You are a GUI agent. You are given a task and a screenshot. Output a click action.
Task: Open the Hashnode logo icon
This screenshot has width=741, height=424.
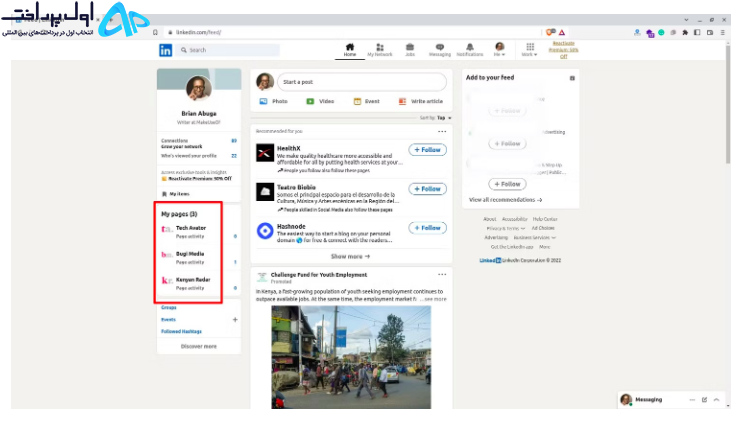(265, 231)
